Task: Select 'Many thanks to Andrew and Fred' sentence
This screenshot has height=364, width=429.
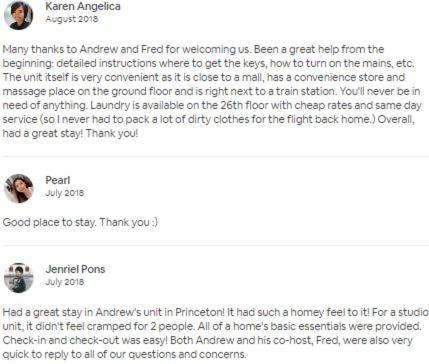Action: coord(127,49)
